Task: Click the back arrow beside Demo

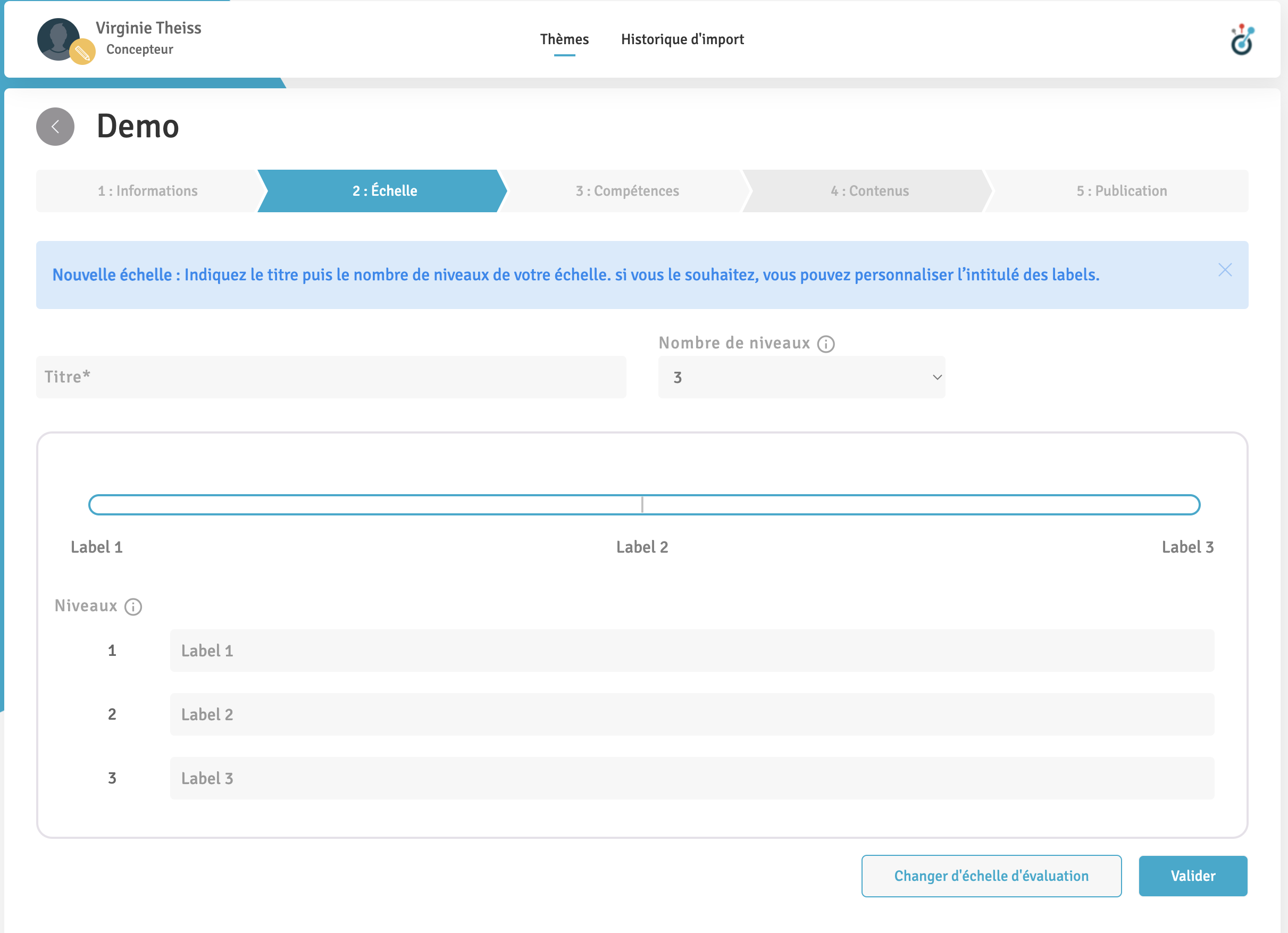Action: [55, 126]
